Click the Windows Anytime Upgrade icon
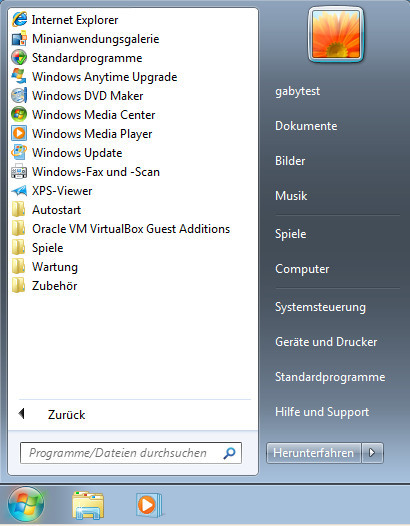The height and width of the screenshot is (526, 410). click(x=19, y=76)
